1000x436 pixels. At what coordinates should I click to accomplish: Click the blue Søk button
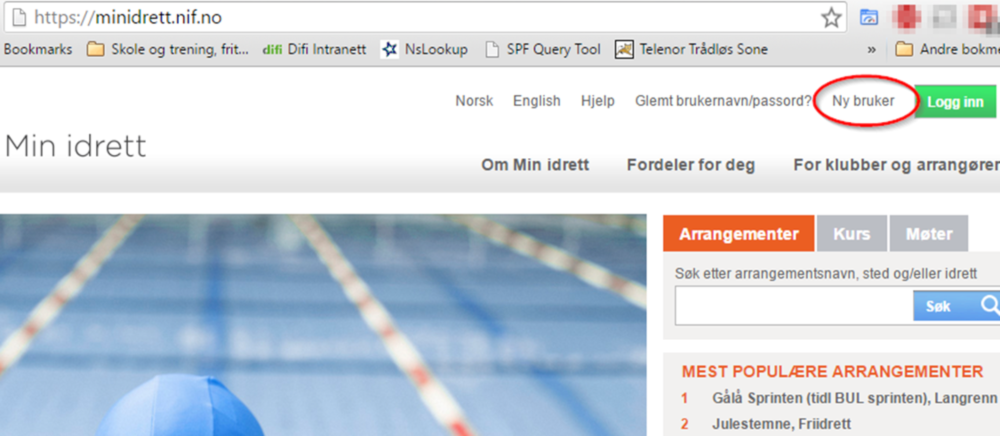tap(957, 306)
